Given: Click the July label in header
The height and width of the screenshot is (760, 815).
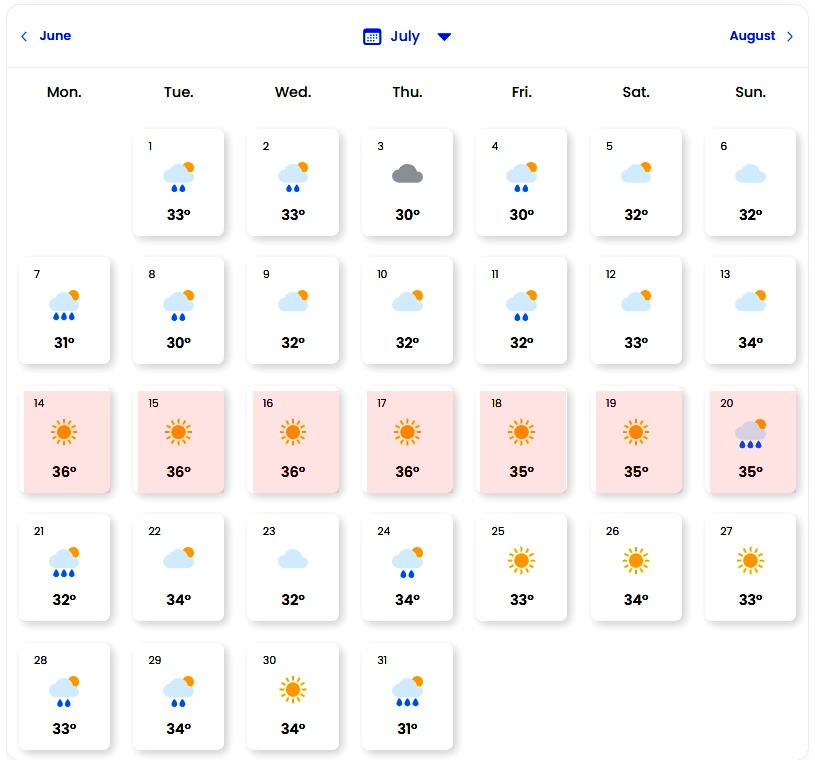Looking at the screenshot, I should point(405,36).
